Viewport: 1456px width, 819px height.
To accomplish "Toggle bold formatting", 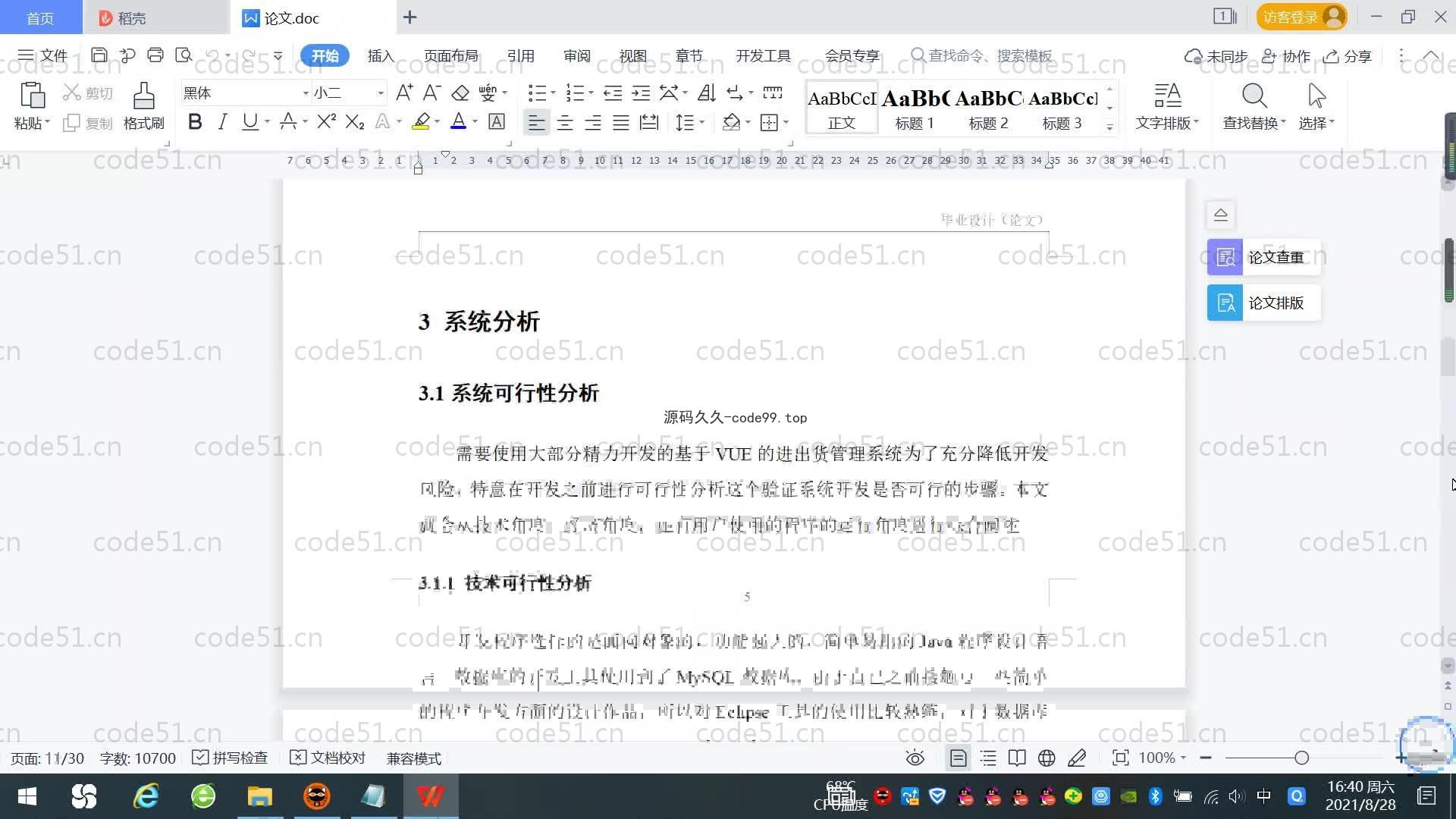I will click(x=195, y=121).
